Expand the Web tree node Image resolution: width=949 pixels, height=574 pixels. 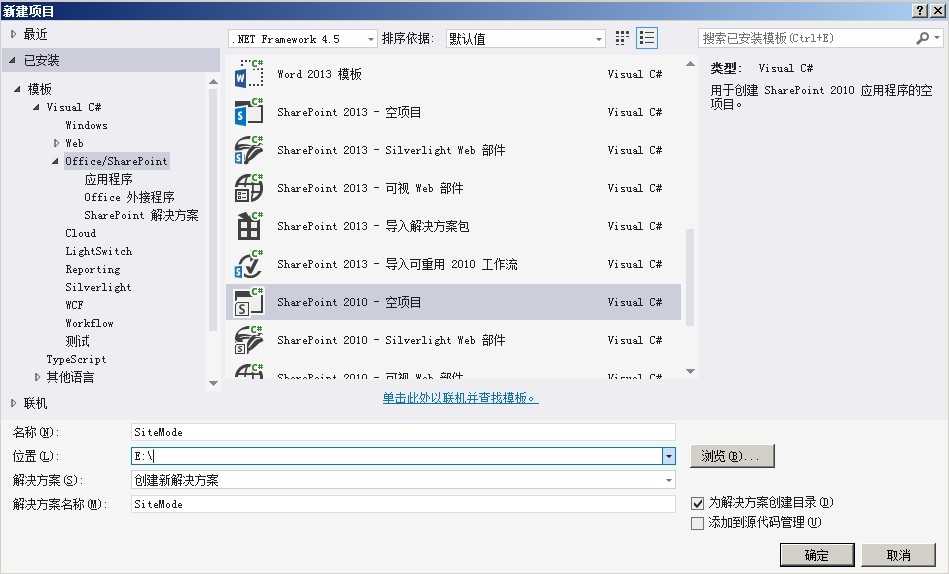pyautogui.click(x=56, y=144)
